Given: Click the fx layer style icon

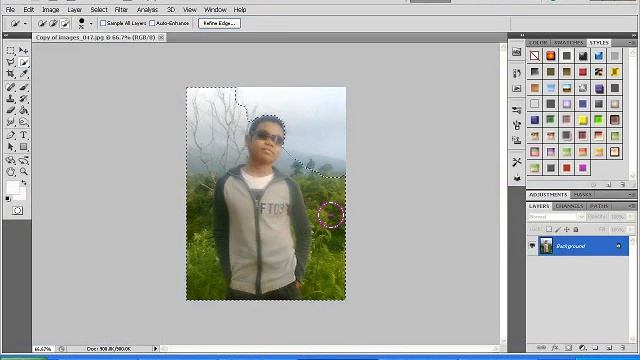Looking at the screenshot, I should pos(555,348).
